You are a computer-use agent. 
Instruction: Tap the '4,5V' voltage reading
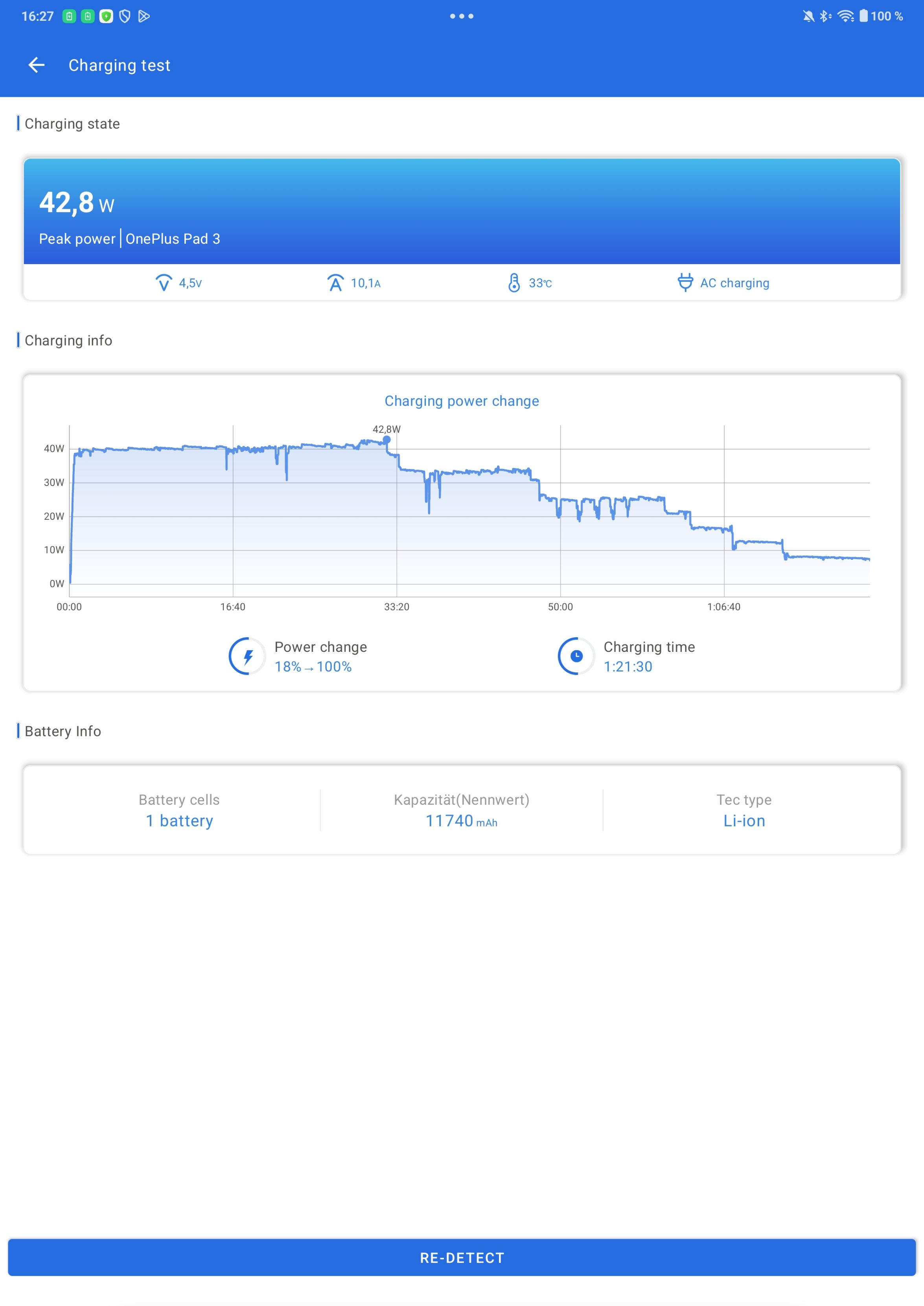[x=190, y=283]
